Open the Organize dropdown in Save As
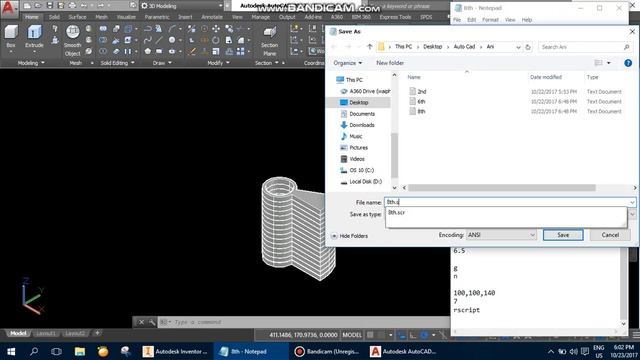The image size is (640, 360). [347, 63]
